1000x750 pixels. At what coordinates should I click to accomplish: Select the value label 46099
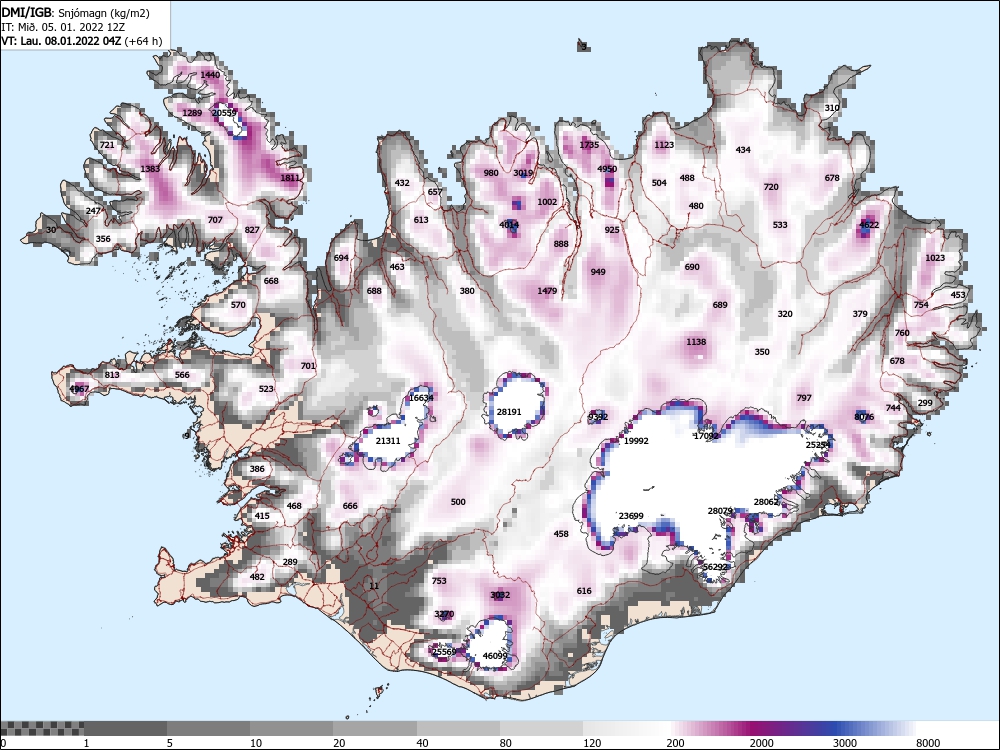pos(495,656)
